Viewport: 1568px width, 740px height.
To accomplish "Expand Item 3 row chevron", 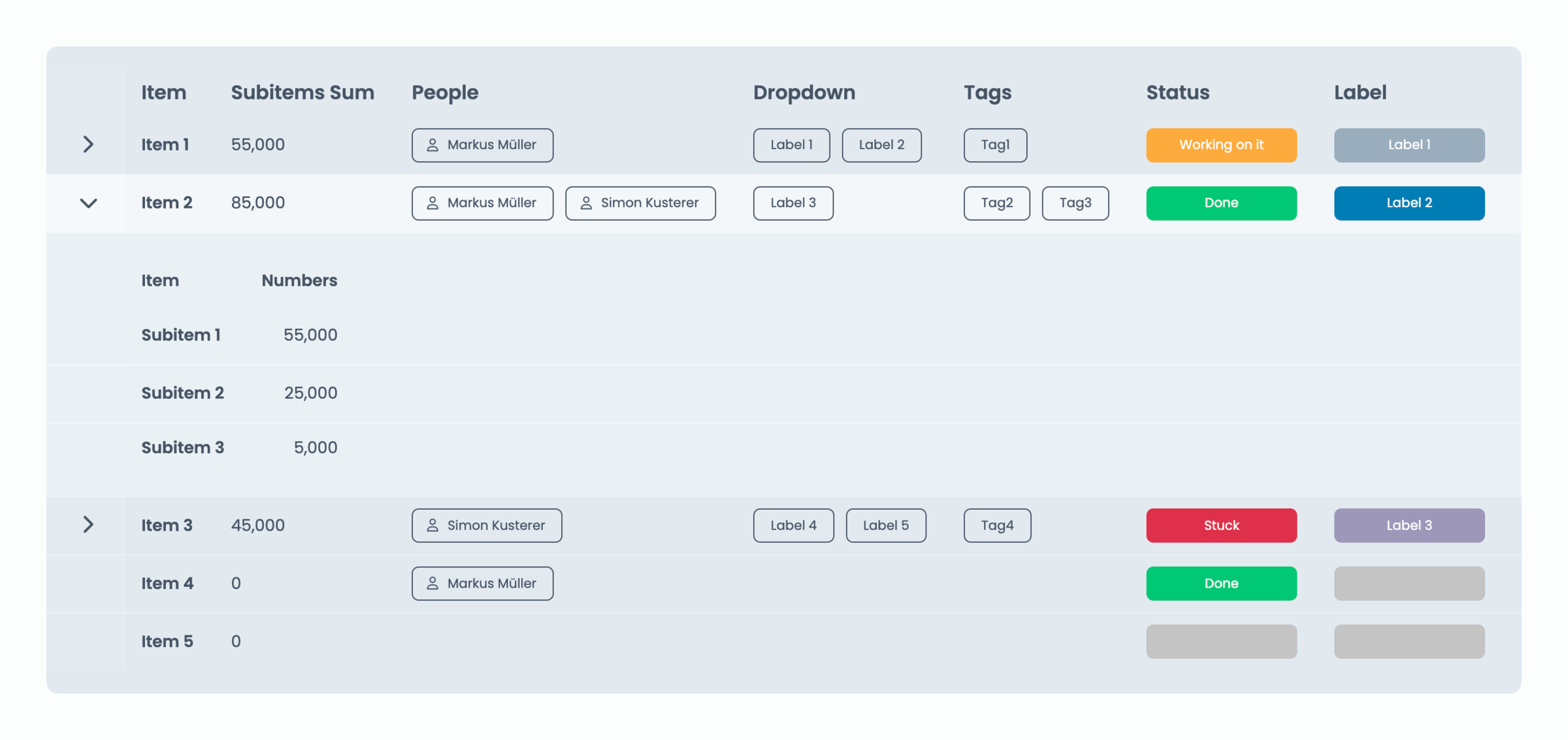I will pos(88,524).
